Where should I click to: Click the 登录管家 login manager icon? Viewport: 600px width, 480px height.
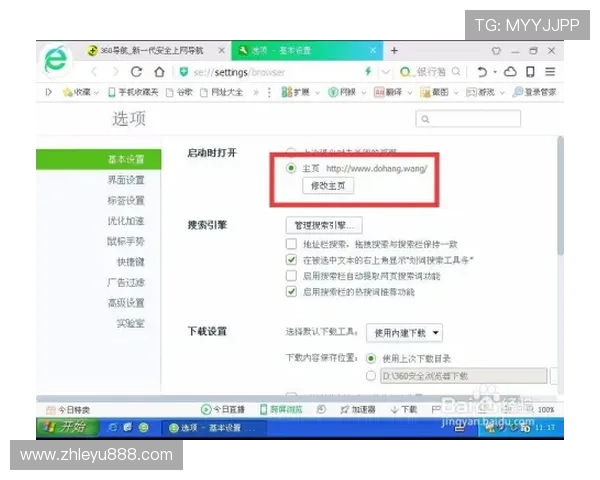tap(534, 92)
